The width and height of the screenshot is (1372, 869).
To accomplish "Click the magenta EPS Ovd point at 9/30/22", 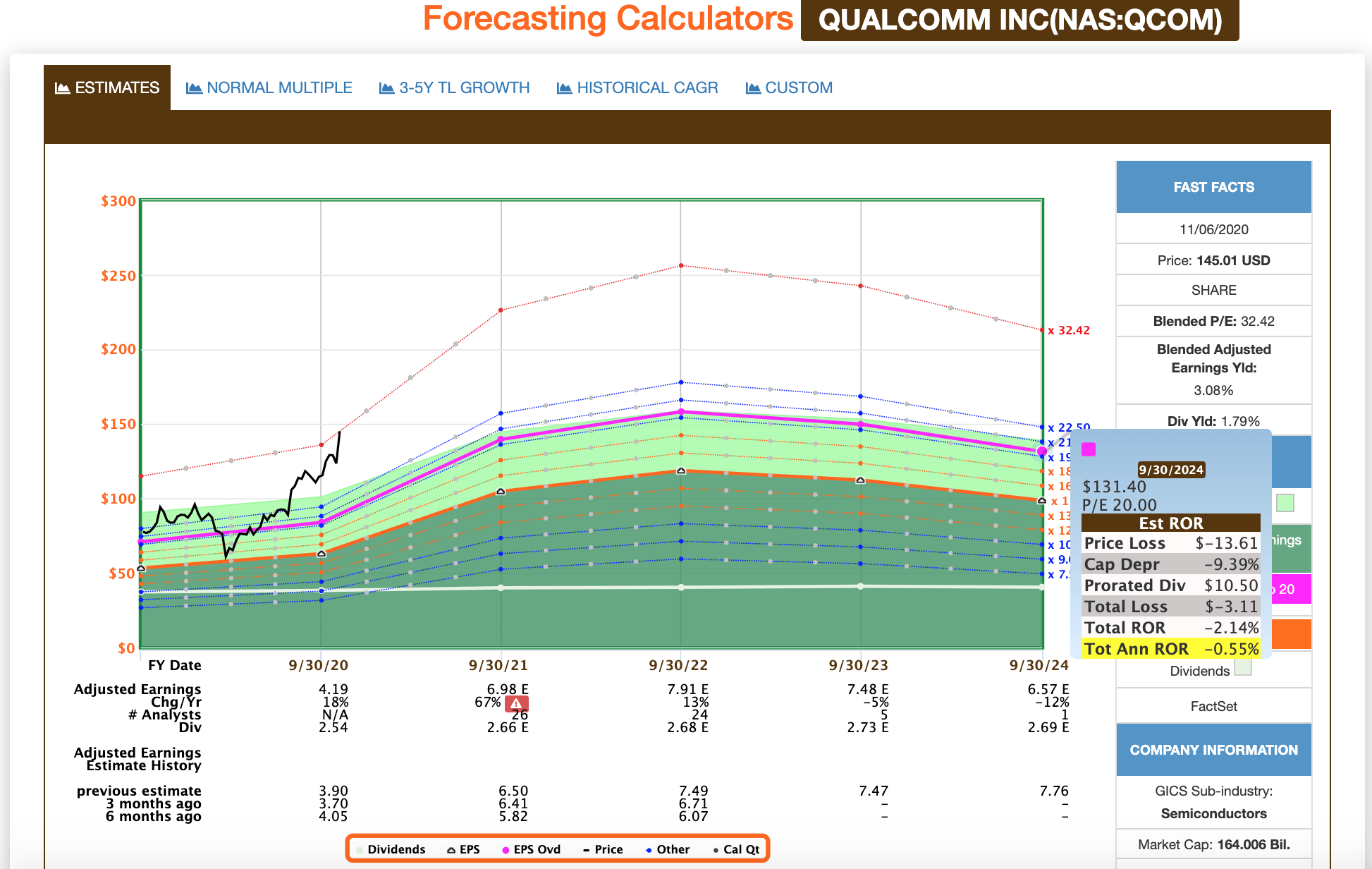I will pyautogui.click(x=681, y=412).
